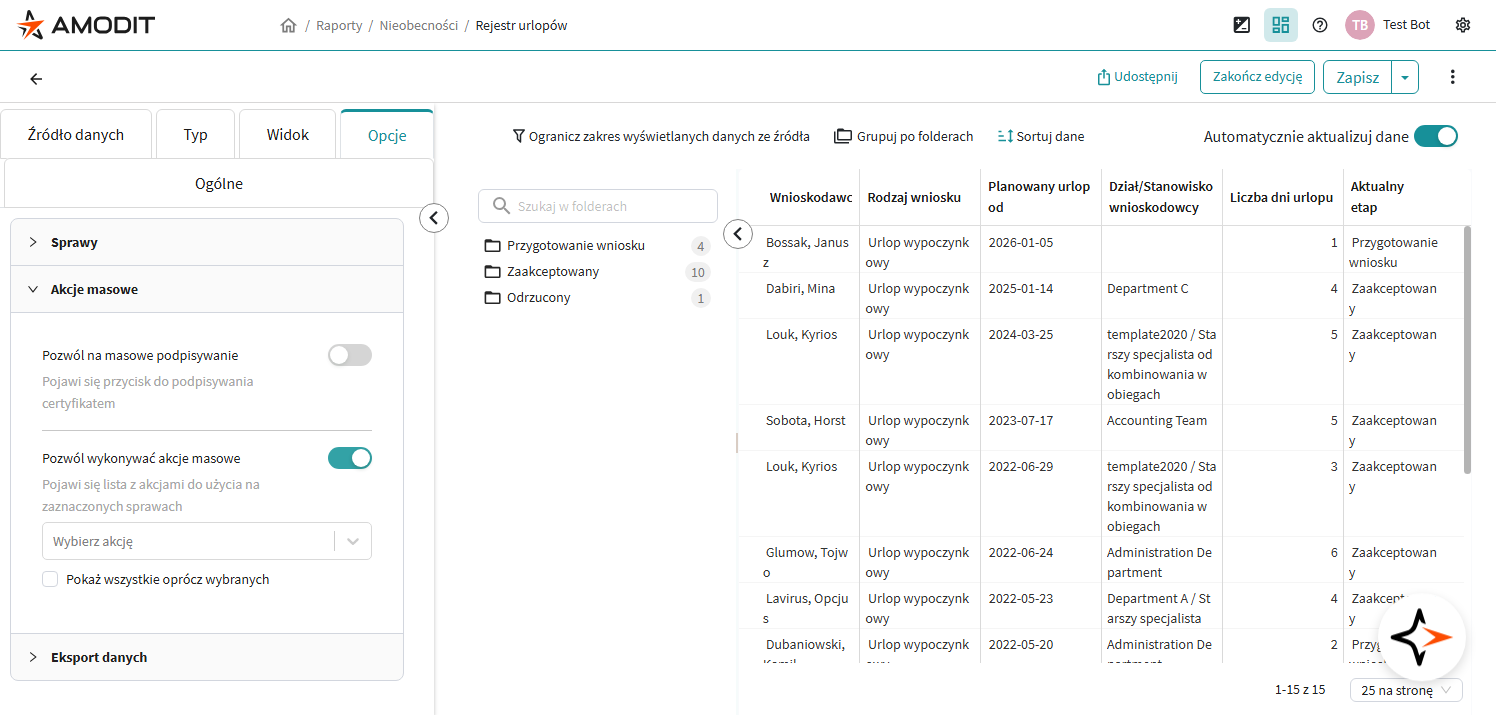Click the back arrow icon
Screen dimensions: 1496x715
[x=36, y=79]
